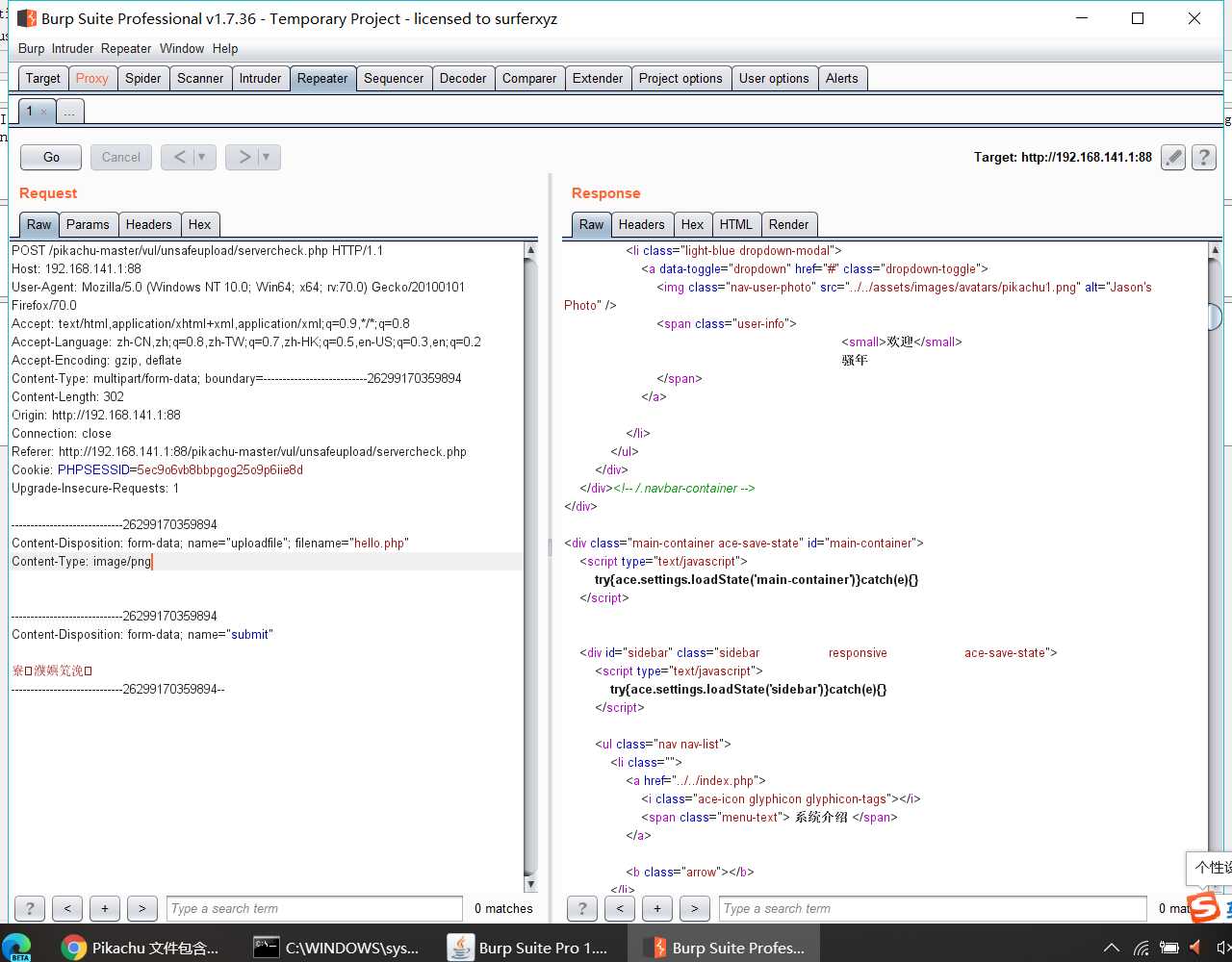The image size is (1232, 962).
Task: Open the network icon in the system tray
Action: (1142, 948)
